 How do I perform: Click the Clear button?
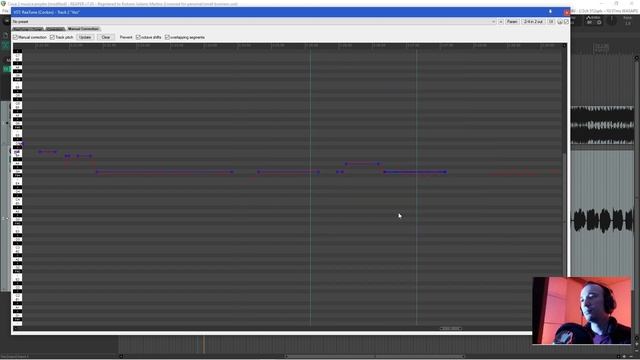tap(106, 37)
